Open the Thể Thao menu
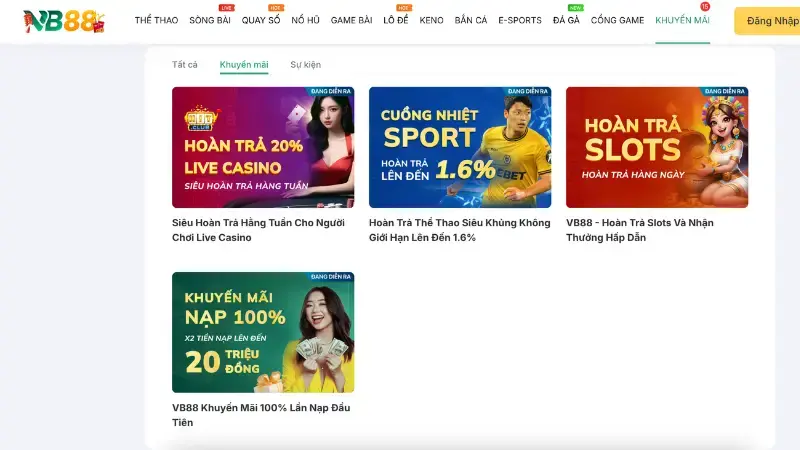Viewport: 800px width, 450px height. click(x=156, y=20)
